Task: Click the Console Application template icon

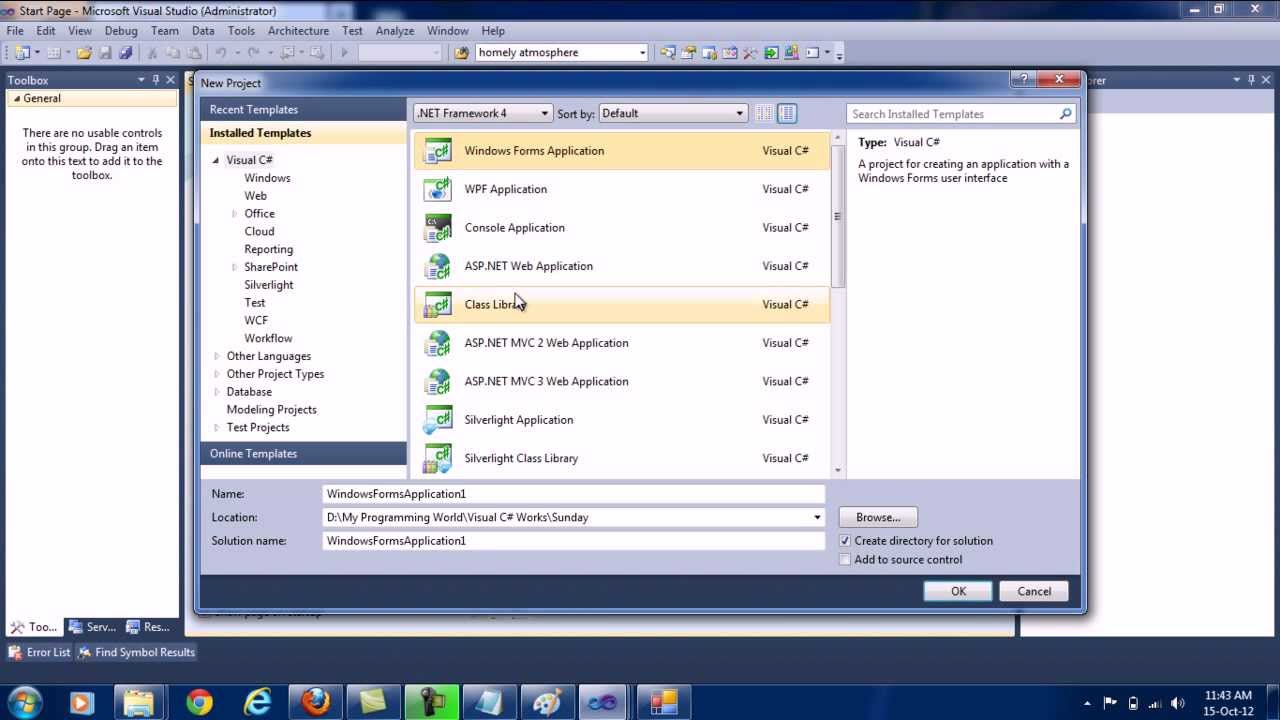Action: pos(438,228)
